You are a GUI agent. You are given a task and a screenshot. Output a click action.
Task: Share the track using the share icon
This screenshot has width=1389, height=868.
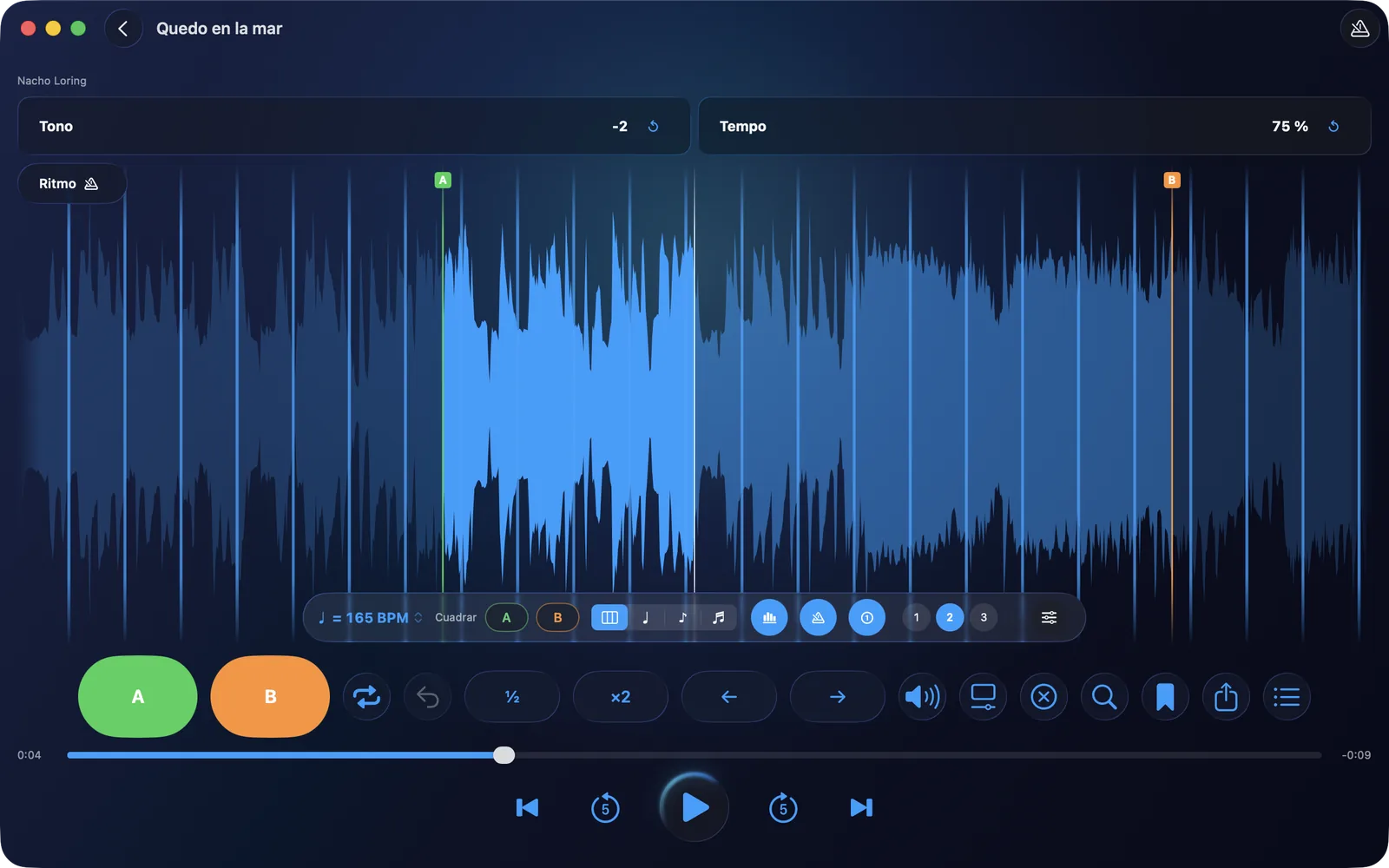tap(1226, 697)
